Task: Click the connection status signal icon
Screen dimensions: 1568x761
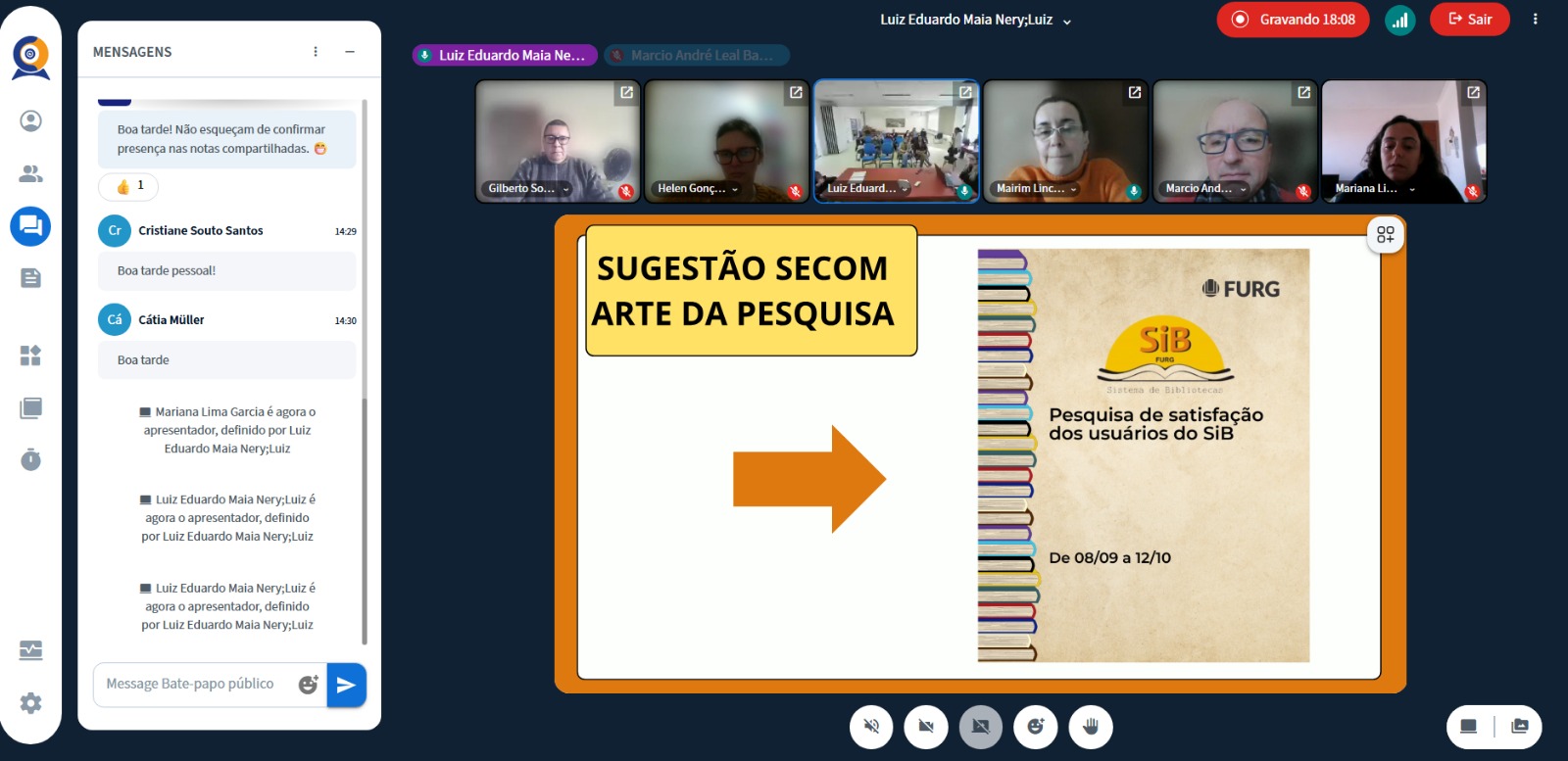Action: (x=1399, y=20)
